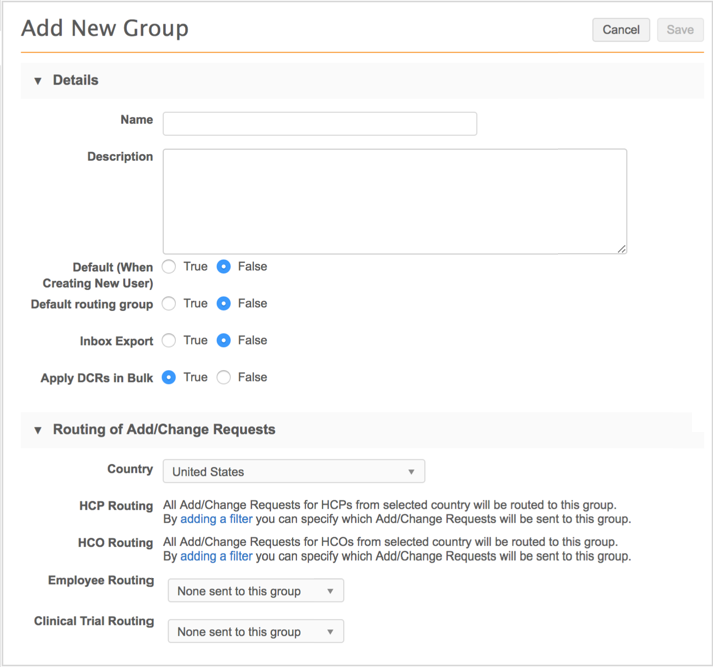Set Default (When Creating New User) to True
The image size is (713, 667).
point(169,267)
